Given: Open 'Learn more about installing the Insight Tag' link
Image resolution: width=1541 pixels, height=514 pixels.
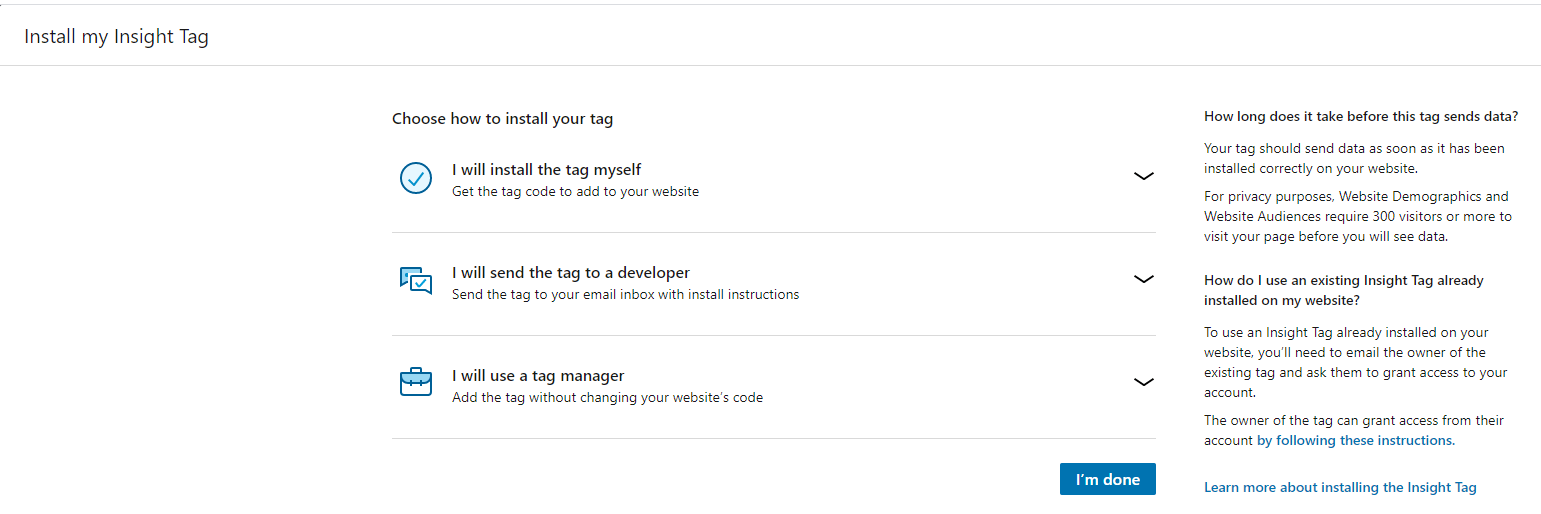Looking at the screenshot, I should (1340, 487).
